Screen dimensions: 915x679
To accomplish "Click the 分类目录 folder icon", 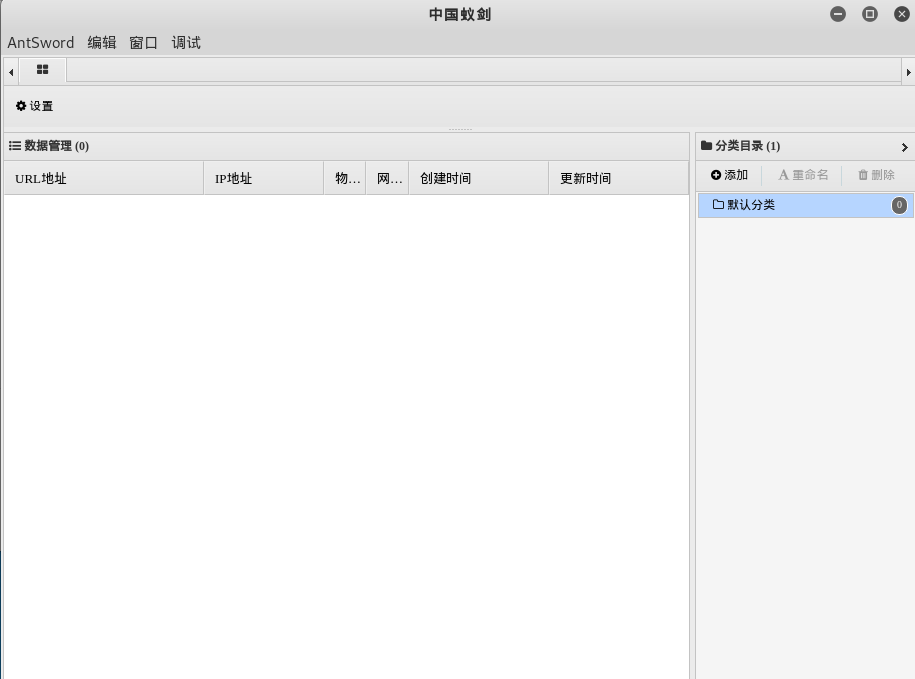I will tap(707, 145).
